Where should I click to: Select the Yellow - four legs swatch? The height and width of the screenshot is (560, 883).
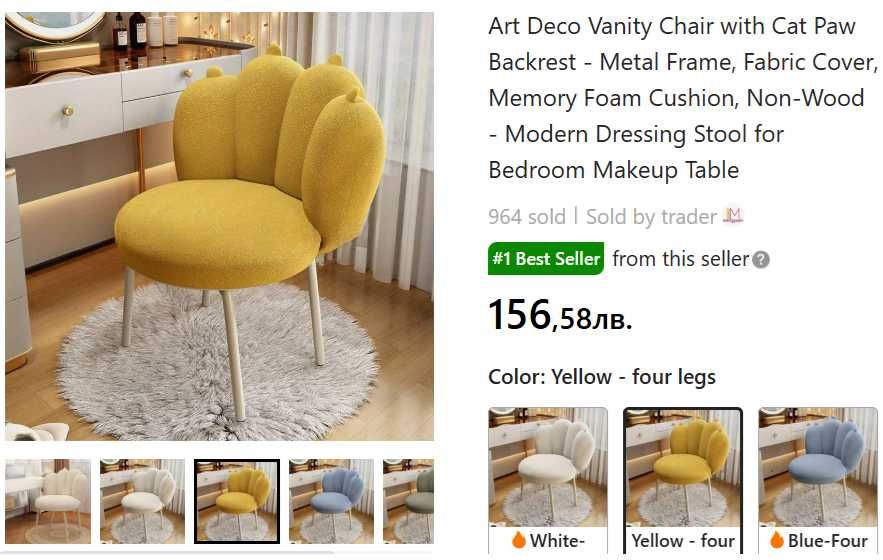[x=683, y=480]
